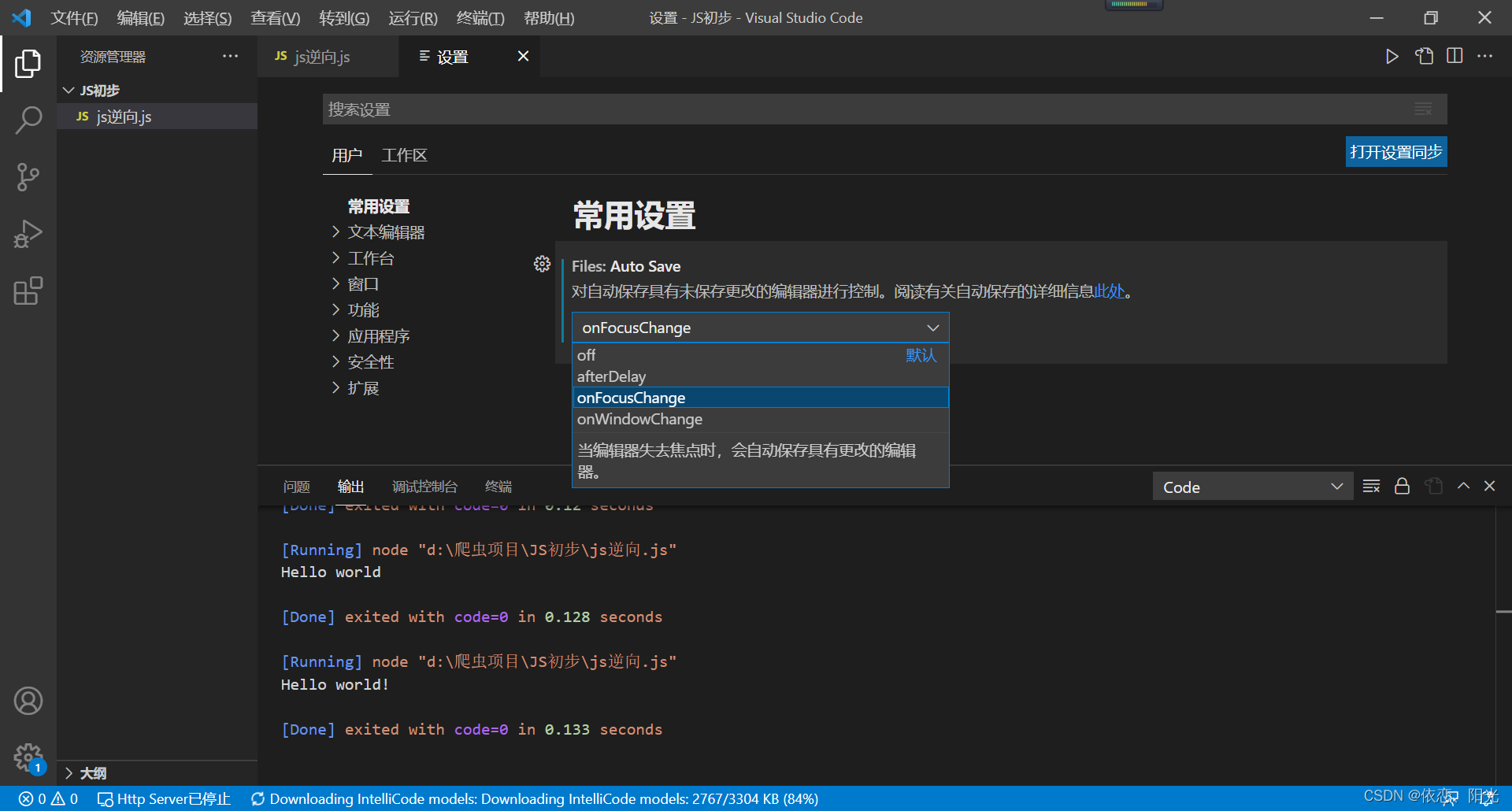Close the bottom output panel

pos(1489,486)
